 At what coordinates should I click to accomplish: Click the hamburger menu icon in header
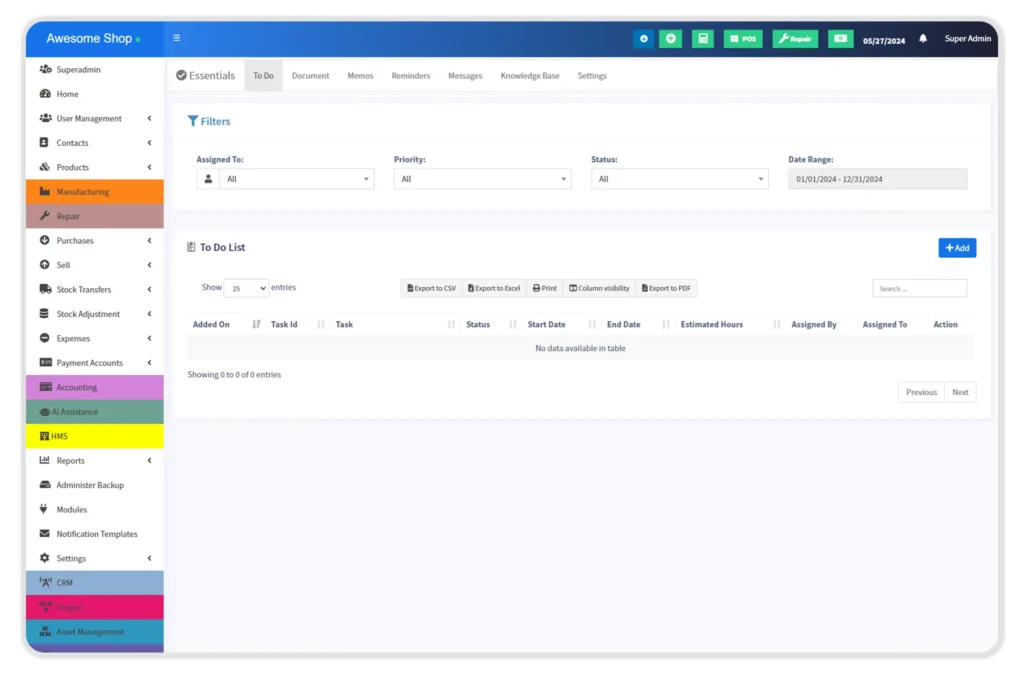click(177, 39)
